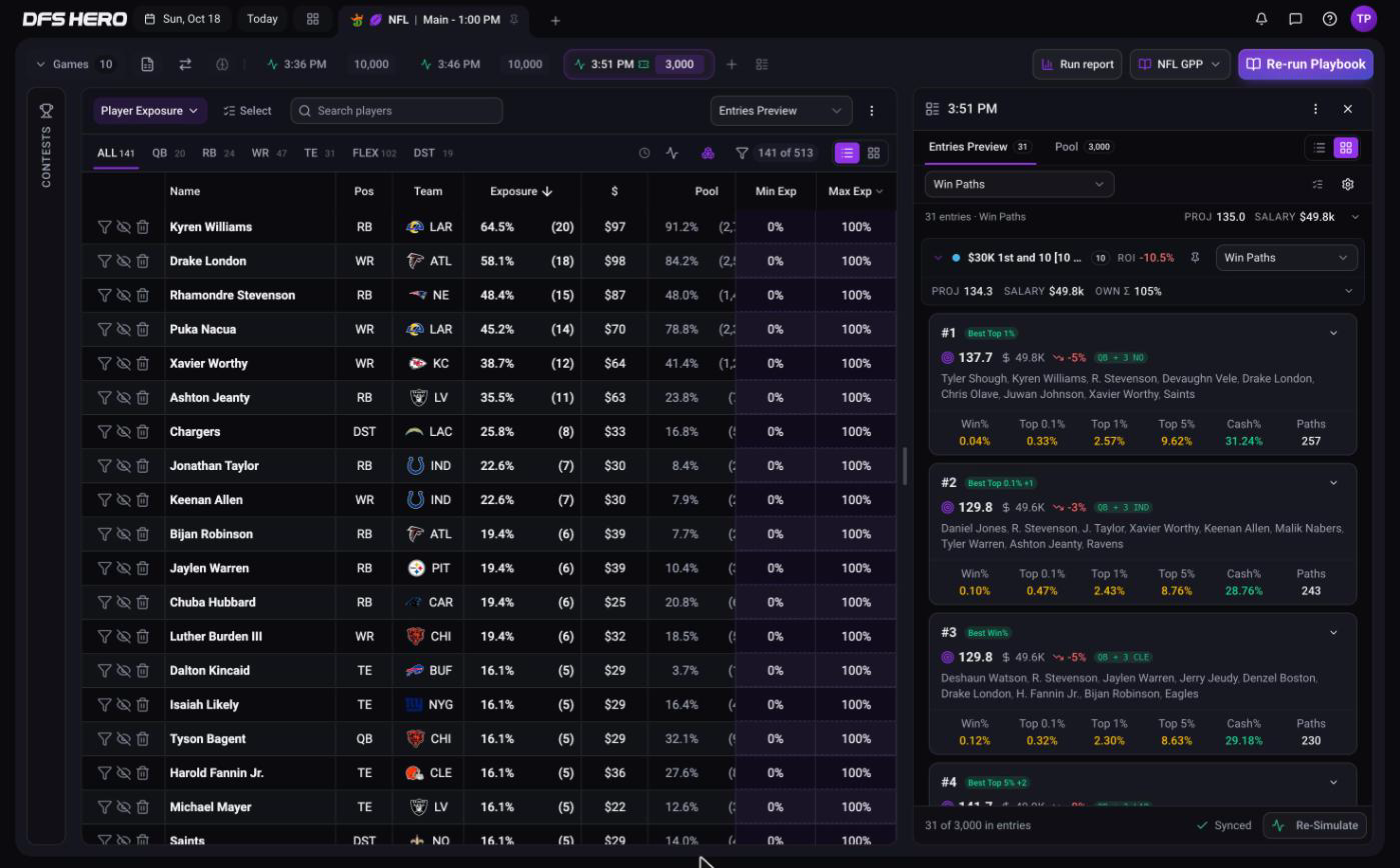Open Win Paths dropdown below Entries Preview tab
Viewport: 1400px width, 868px height.
point(1019,184)
